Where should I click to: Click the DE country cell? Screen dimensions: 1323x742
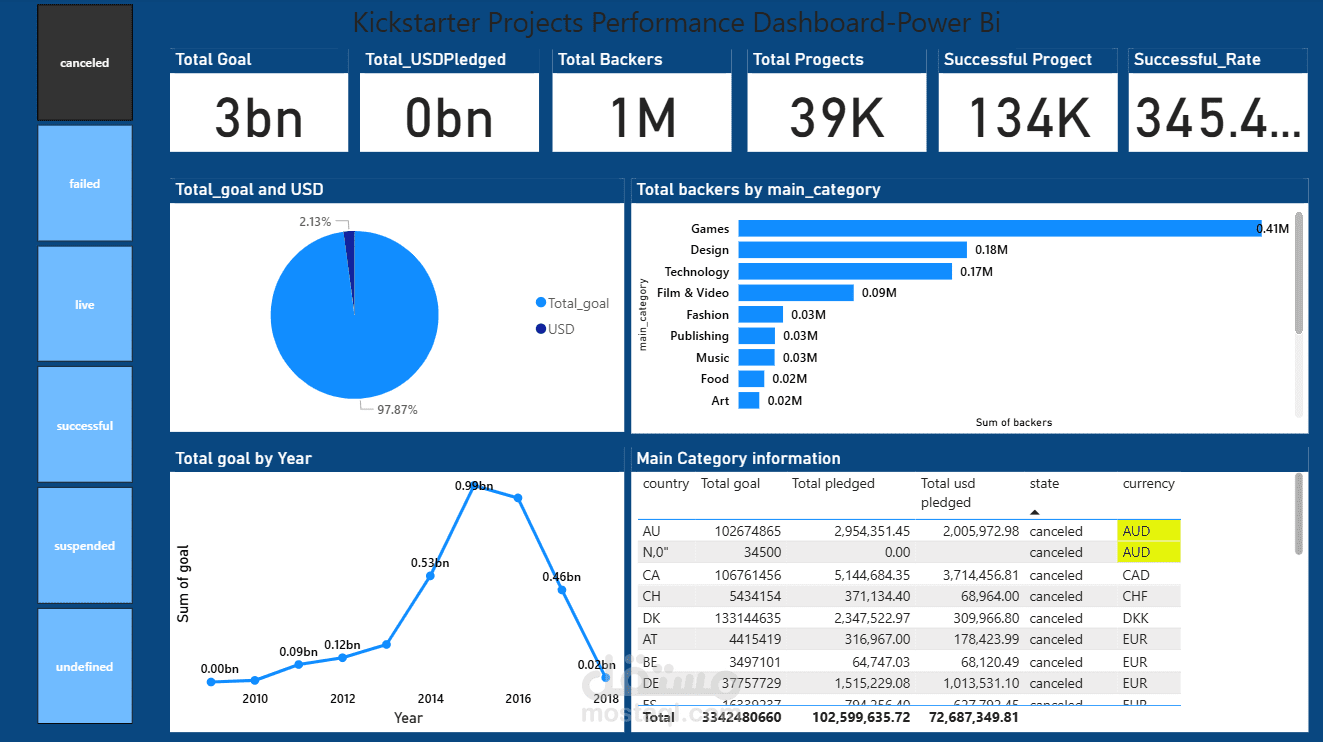click(652, 683)
